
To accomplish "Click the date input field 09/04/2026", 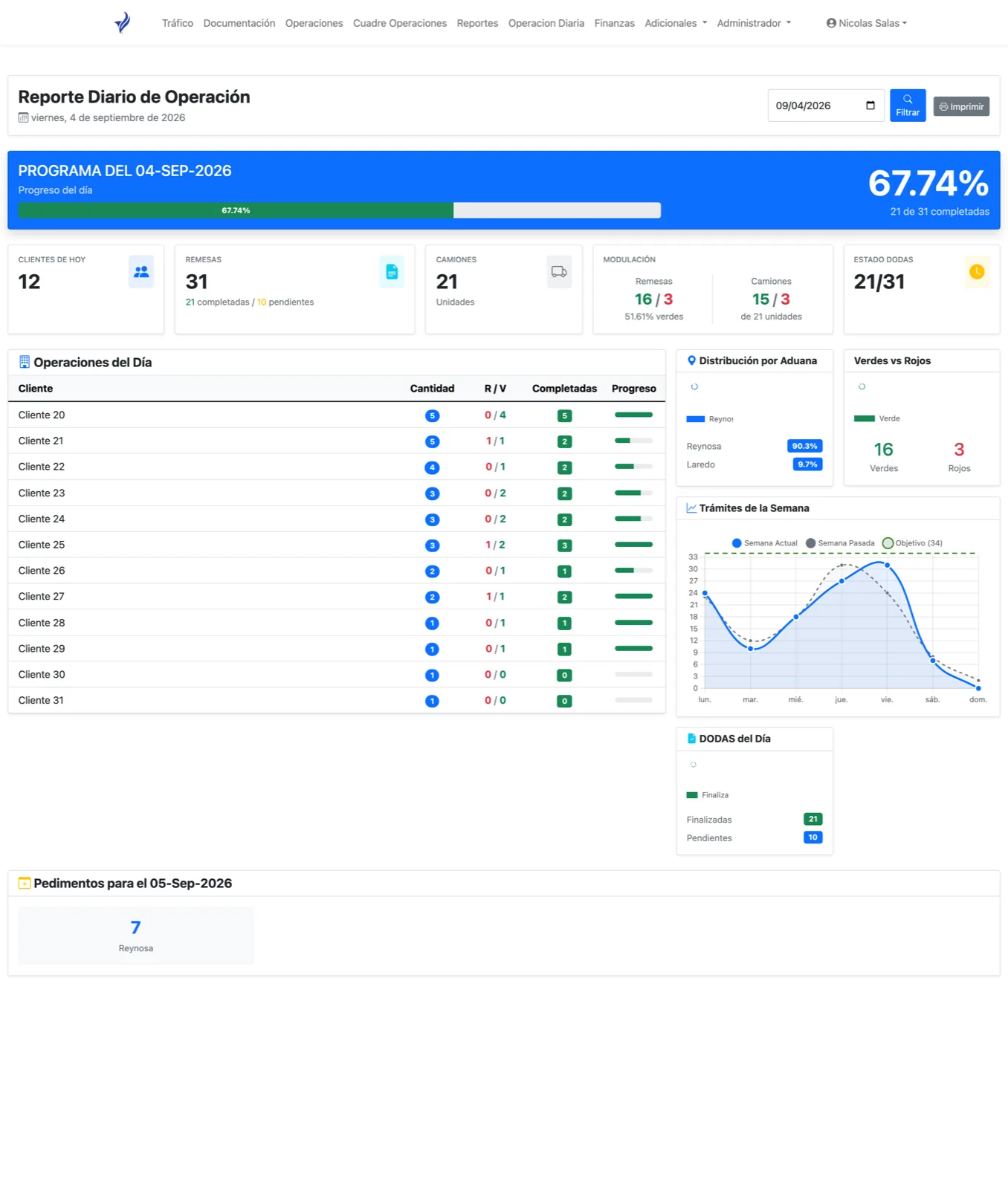I will pos(826,106).
